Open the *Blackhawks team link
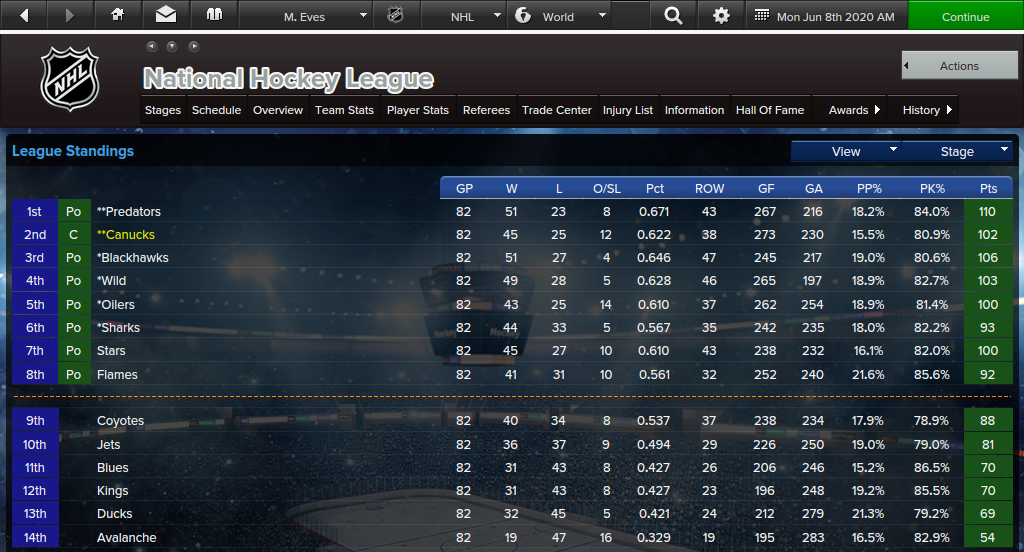Image resolution: width=1024 pixels, height=552 pixels. point(133,257)
